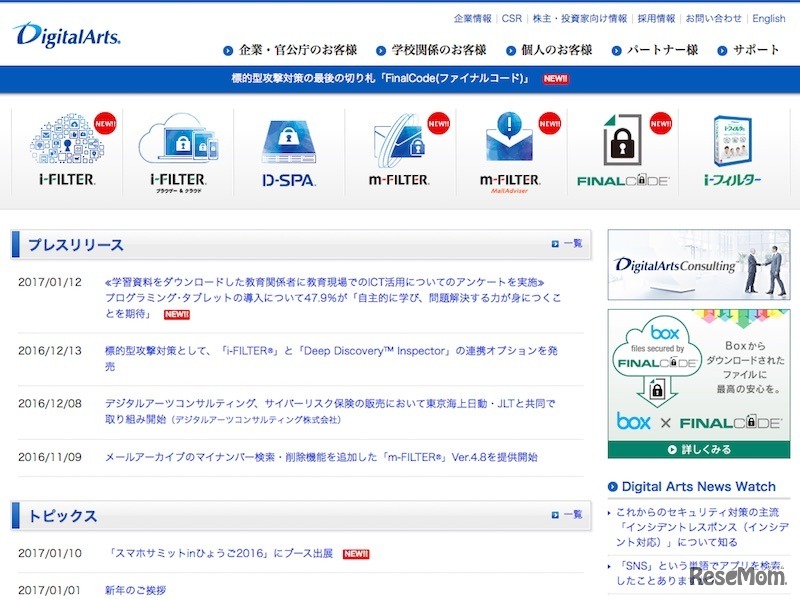Click 一覧 icon in トピックス header
800x599 pixels.
(555, 515)
